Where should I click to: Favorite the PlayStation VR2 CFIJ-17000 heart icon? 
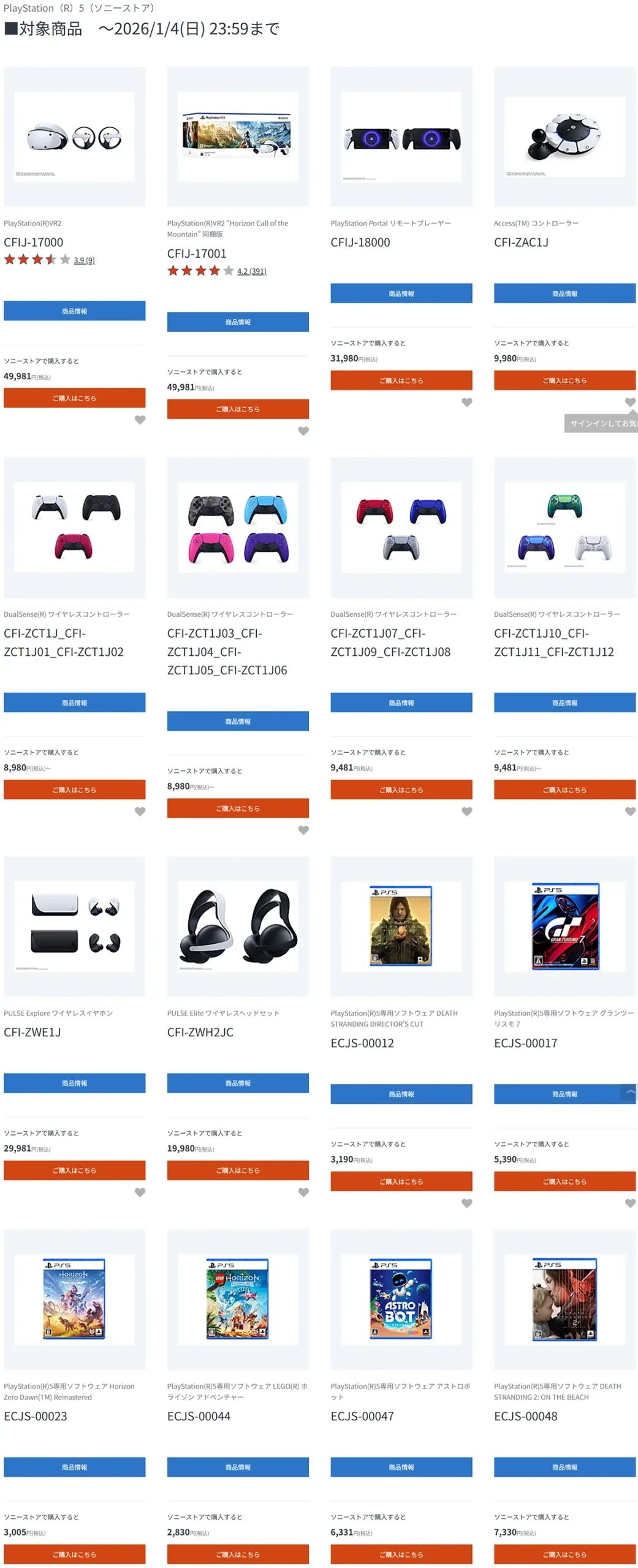point(140,420)
